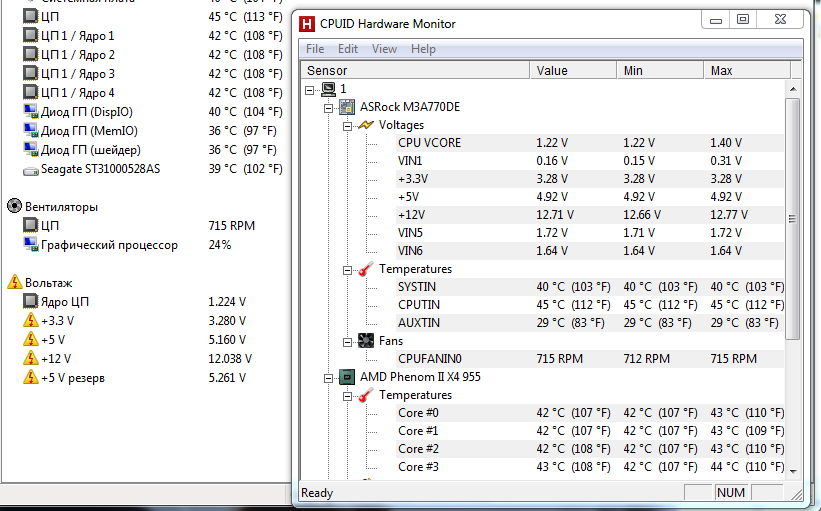Open the File menu

click(315, 49)
